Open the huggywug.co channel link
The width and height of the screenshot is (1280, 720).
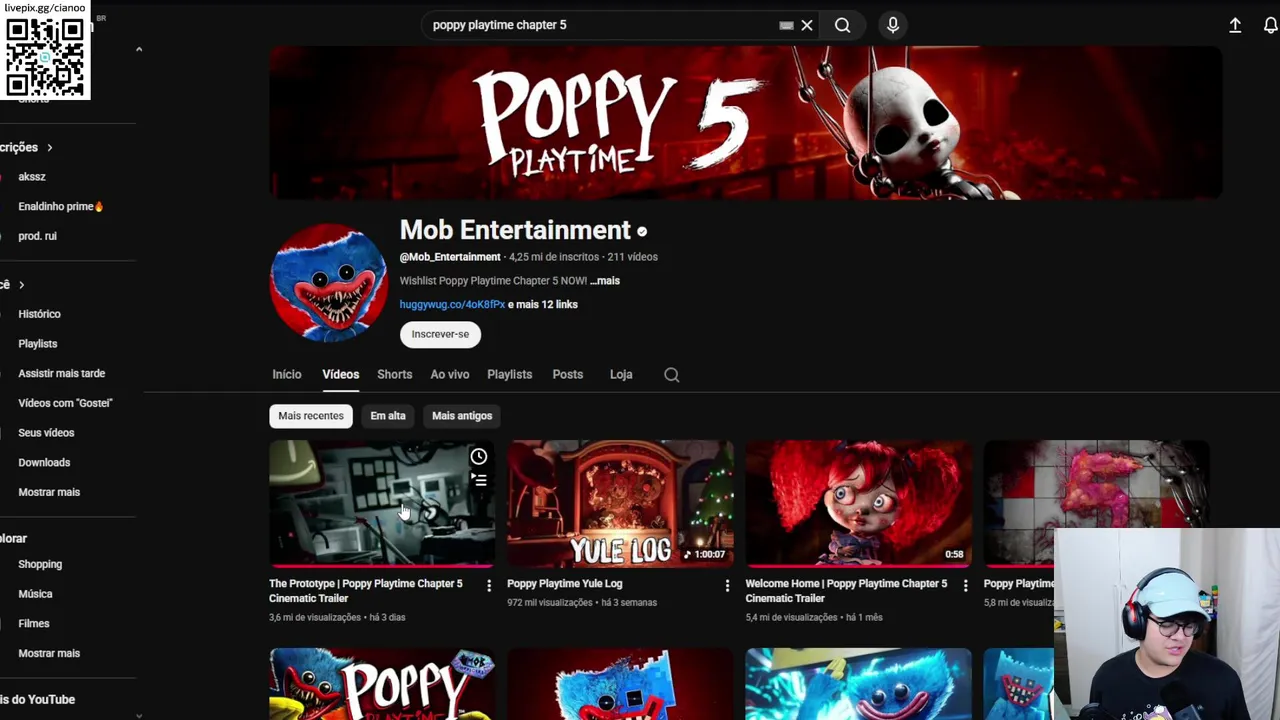[452, 304]
